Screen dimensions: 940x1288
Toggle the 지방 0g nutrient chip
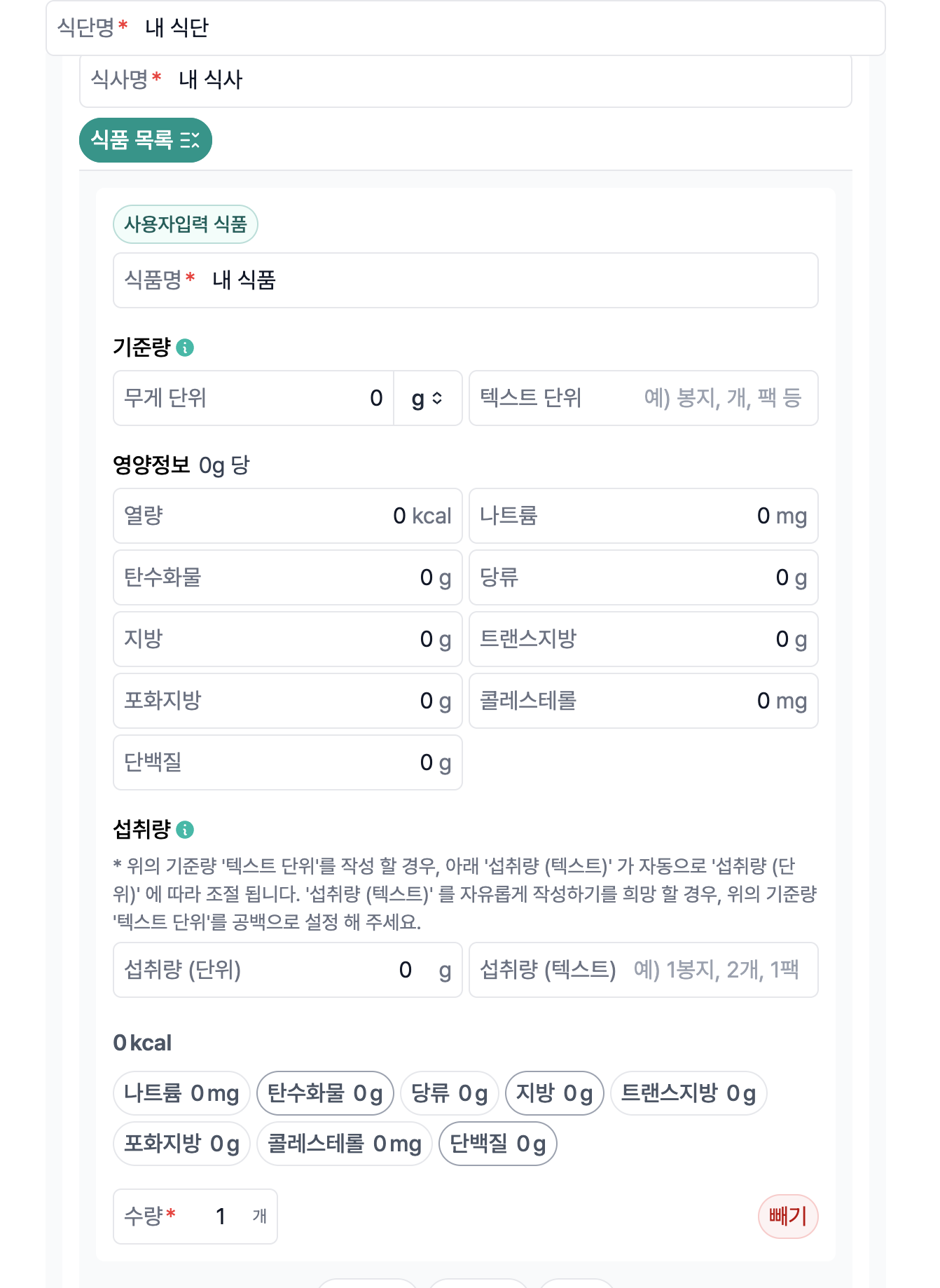tap(554, 1093)
